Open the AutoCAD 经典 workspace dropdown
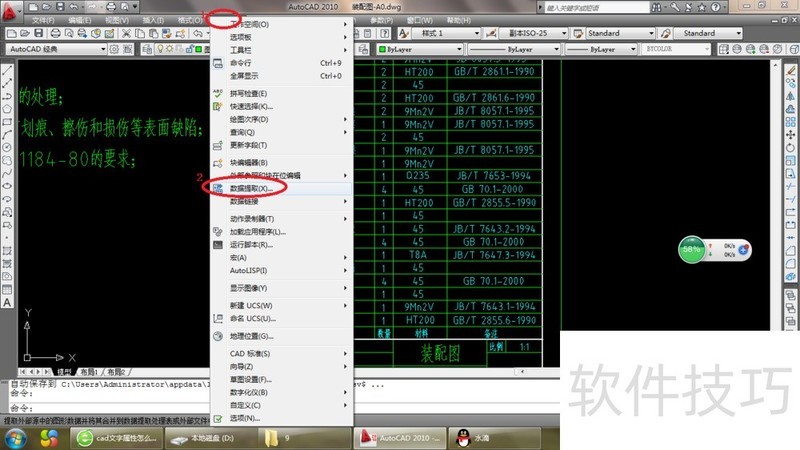 click(56, 49)
